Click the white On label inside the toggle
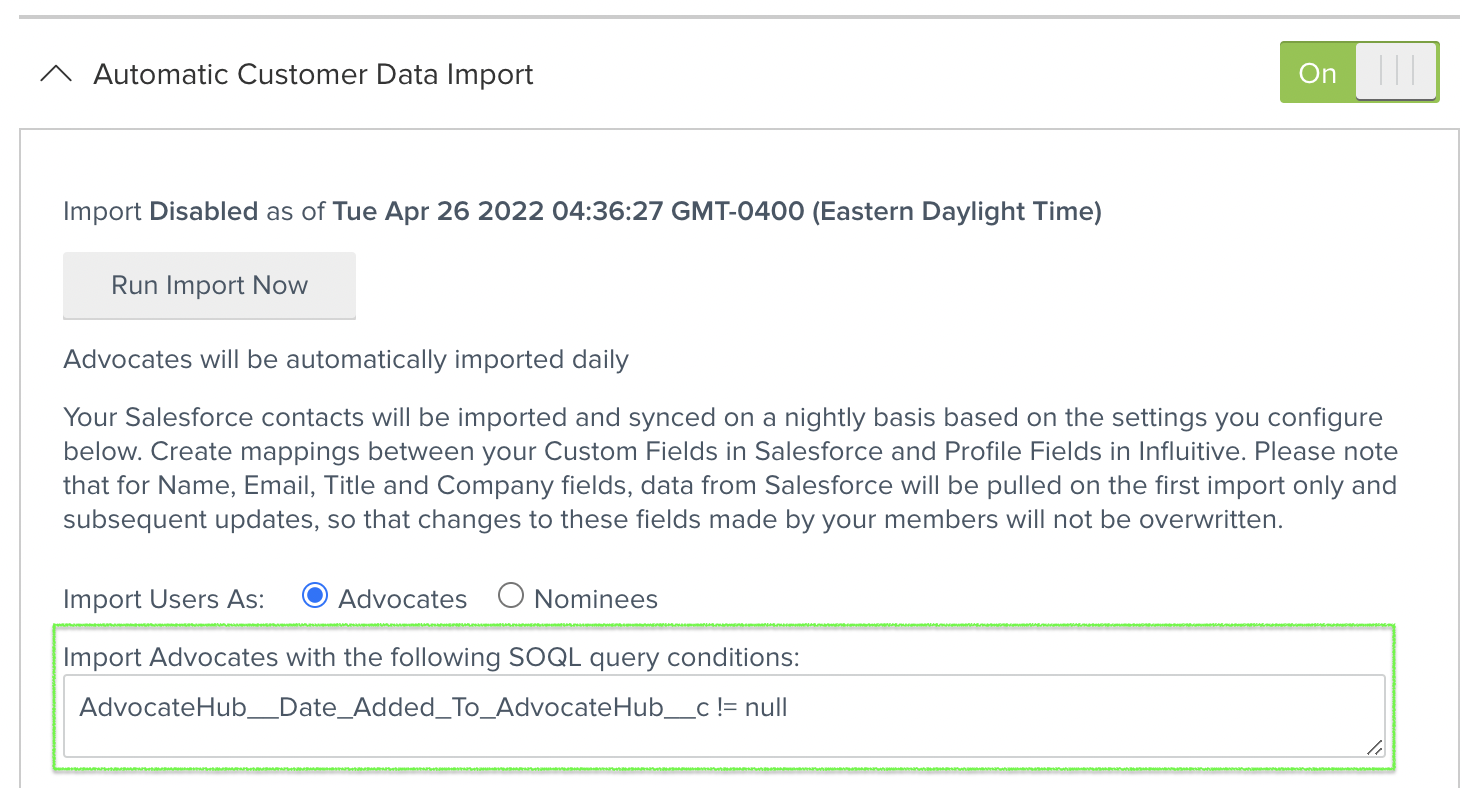1462x788 pixels. point(1317,73)
